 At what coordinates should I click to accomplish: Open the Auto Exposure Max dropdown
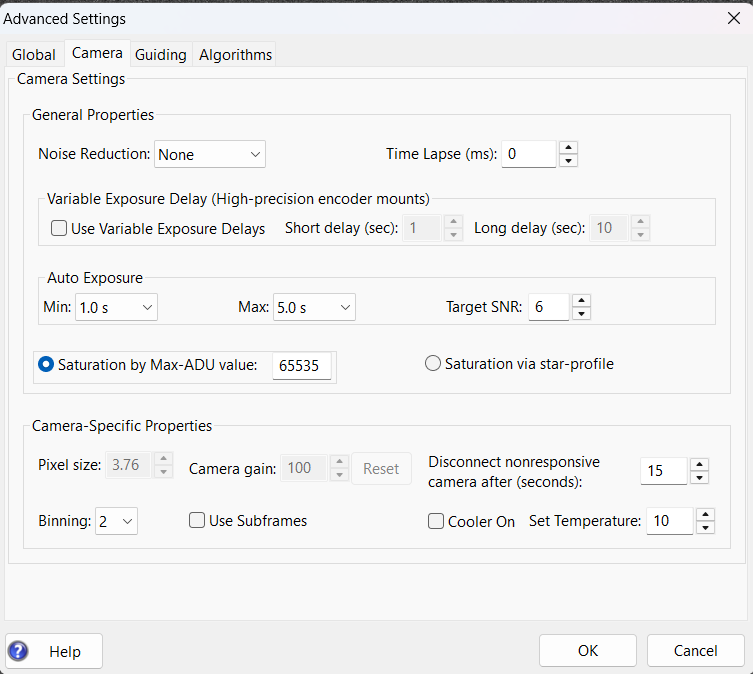[314, 307]
